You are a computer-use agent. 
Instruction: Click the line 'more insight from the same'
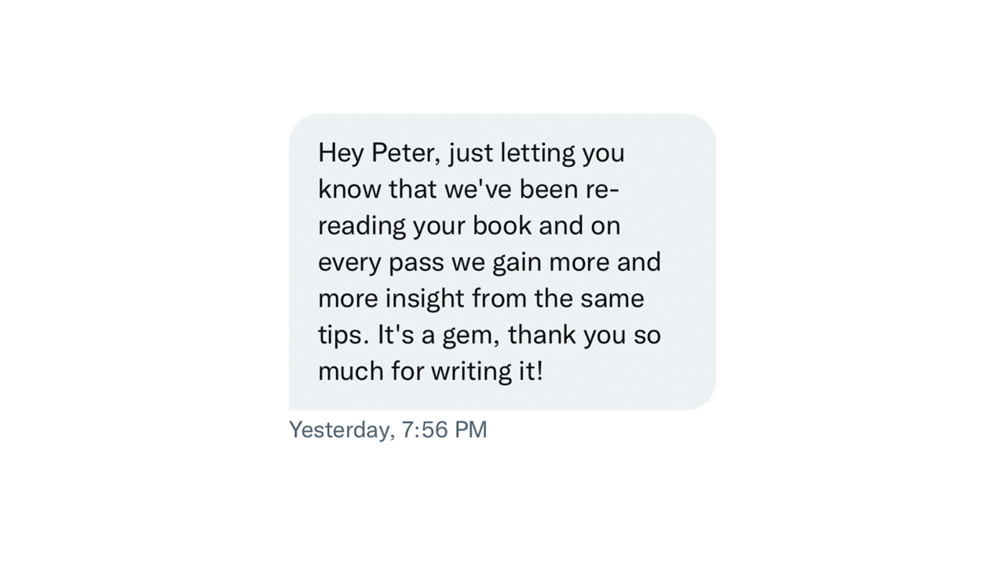pos(481,298)
